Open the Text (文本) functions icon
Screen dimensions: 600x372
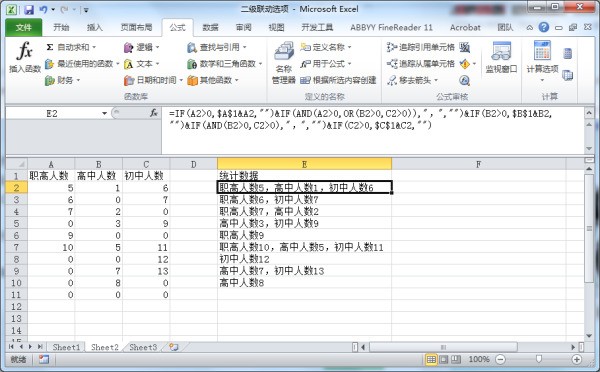(x=129, y=64)
